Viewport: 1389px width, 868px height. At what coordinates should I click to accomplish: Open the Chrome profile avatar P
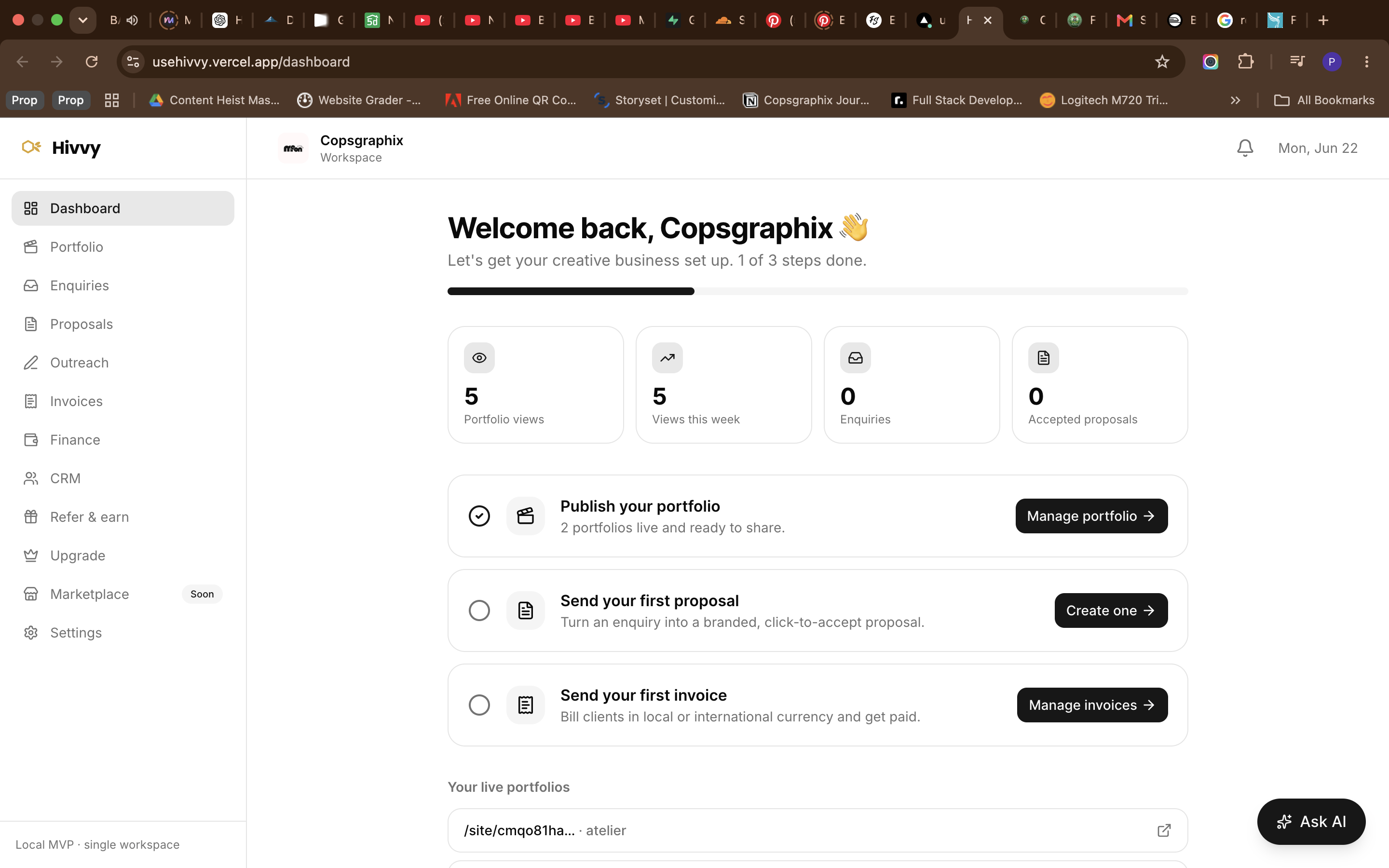click(1331, 61)
